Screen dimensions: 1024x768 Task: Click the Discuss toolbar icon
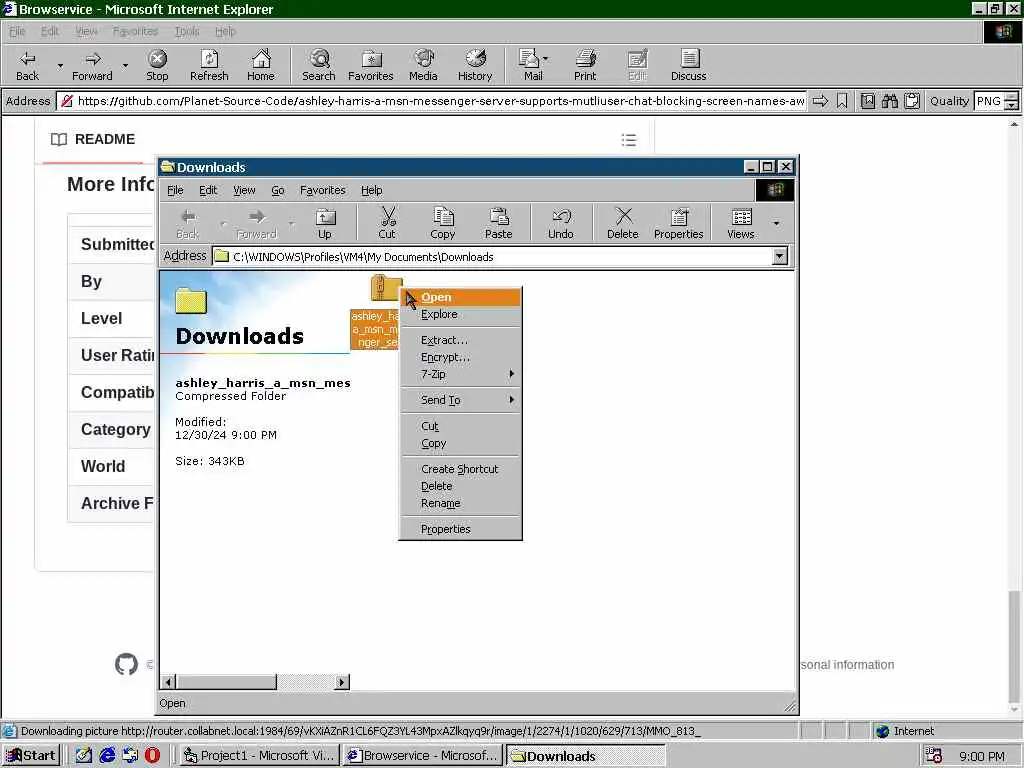coord(688,65)
